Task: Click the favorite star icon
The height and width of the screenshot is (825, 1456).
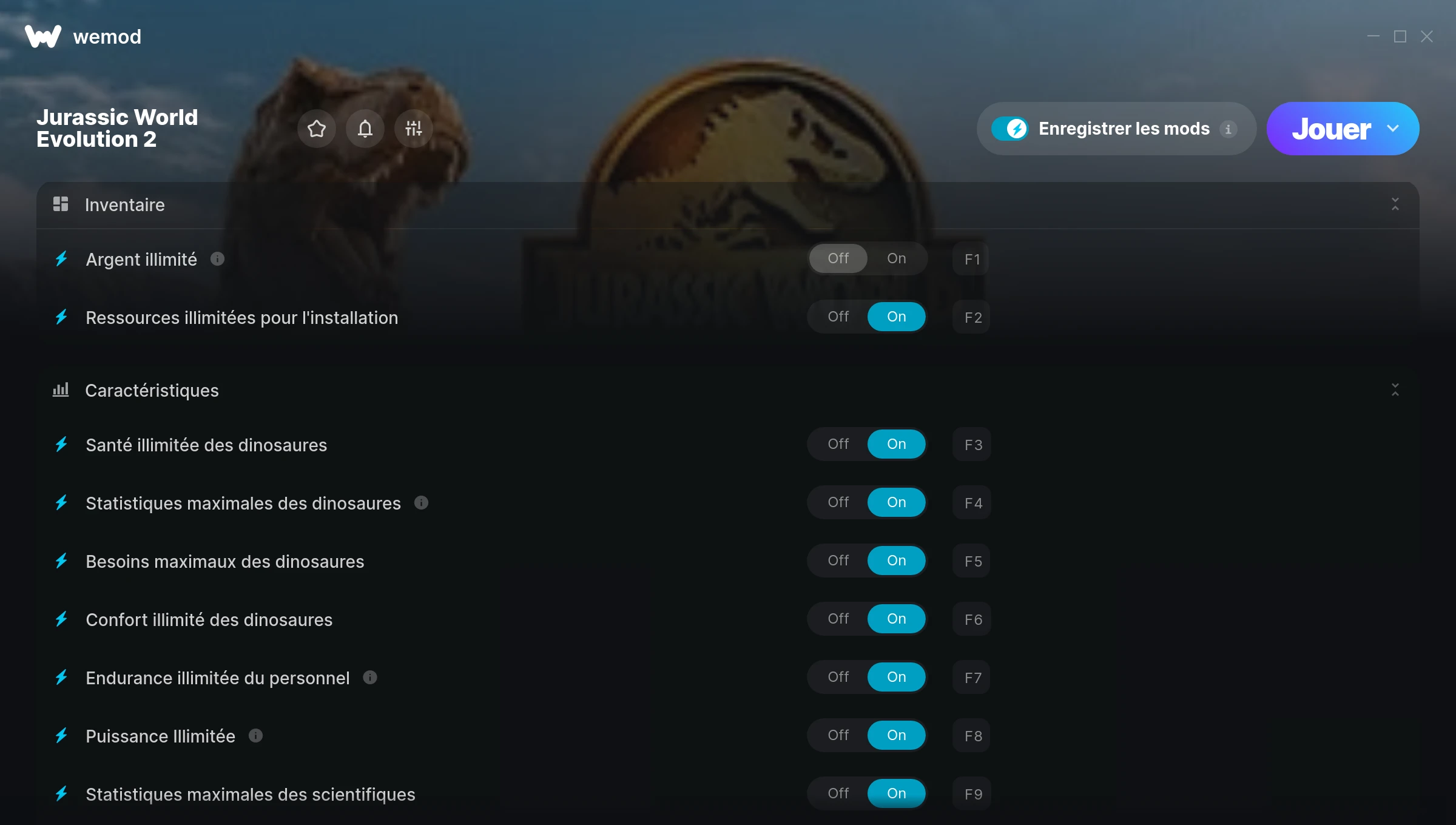Action: pos(316,129)
